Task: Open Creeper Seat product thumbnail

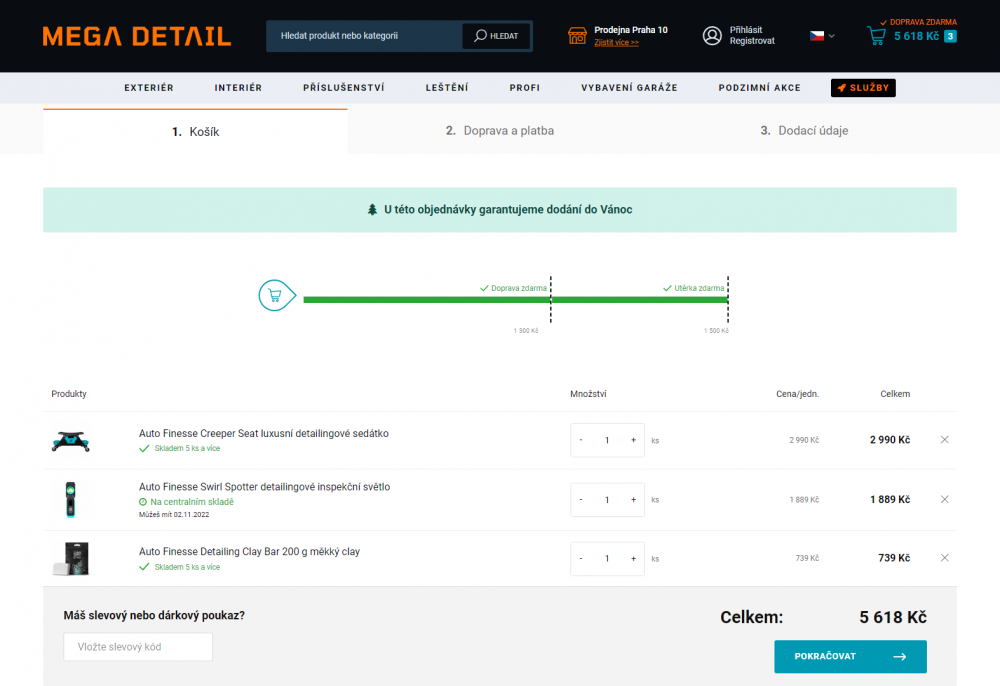Action: coord(70,441)
